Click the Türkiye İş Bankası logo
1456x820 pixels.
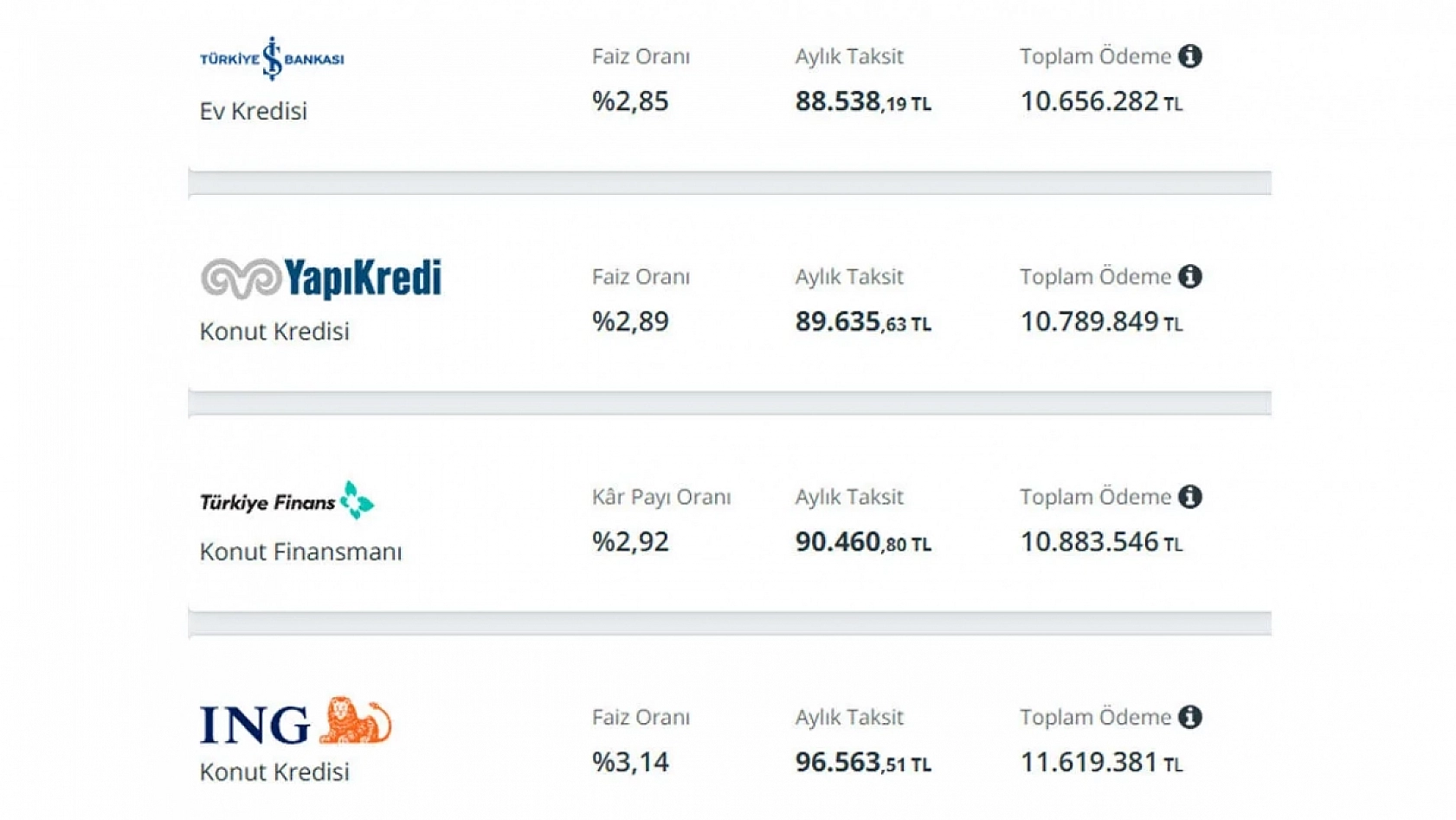coord(271,55)
